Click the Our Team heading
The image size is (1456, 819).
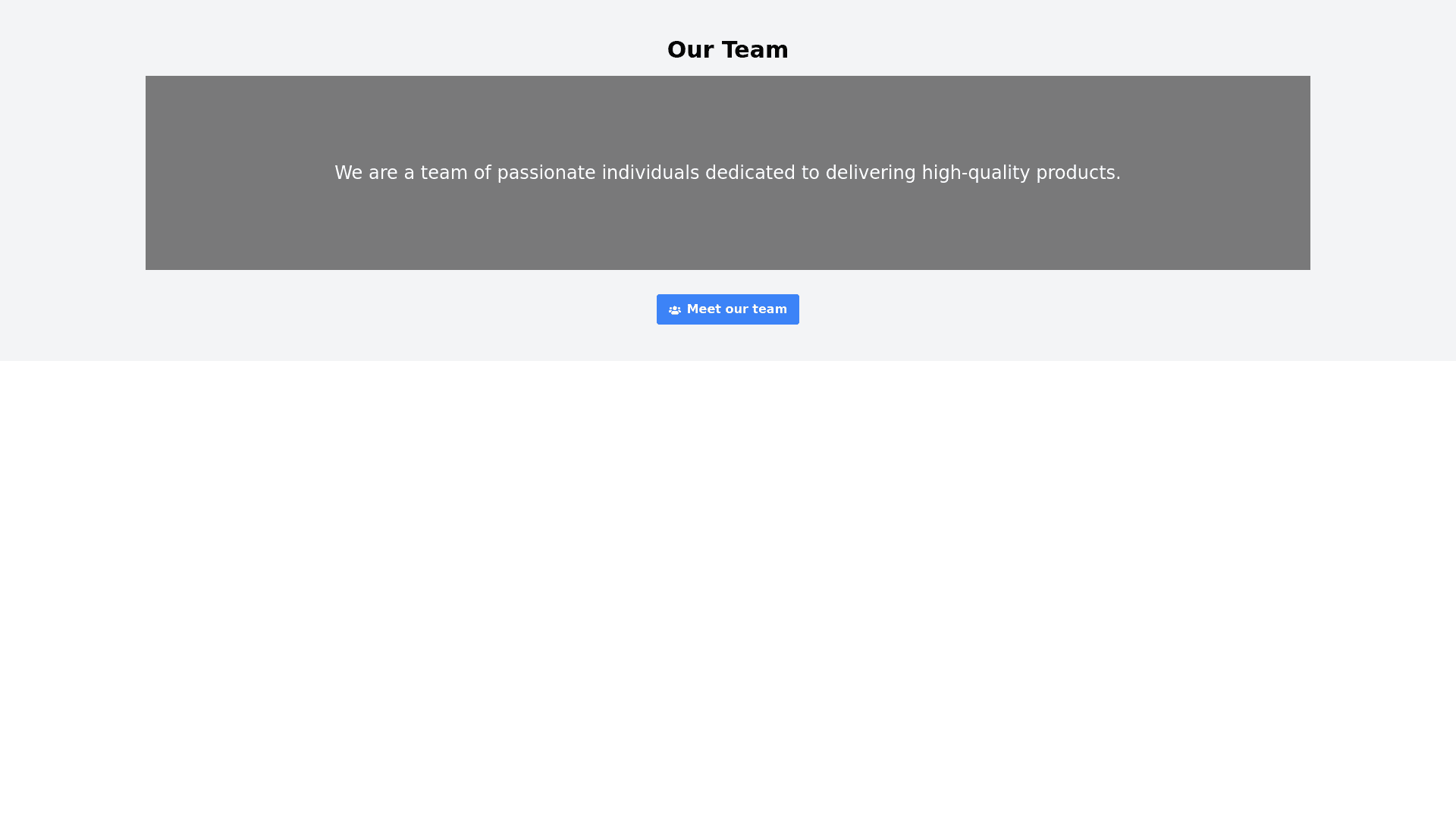[727, 50]
